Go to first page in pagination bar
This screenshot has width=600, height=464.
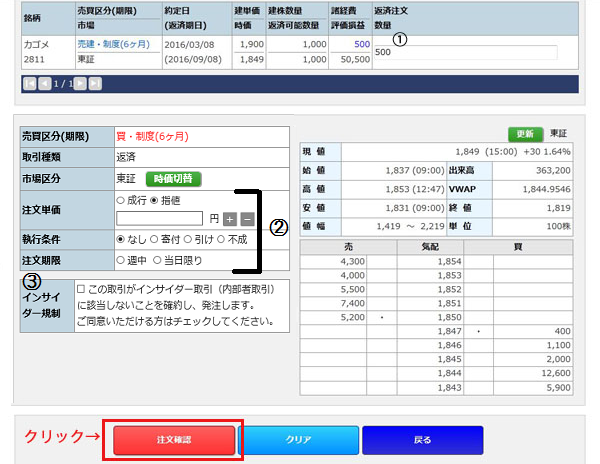(30, 85)
